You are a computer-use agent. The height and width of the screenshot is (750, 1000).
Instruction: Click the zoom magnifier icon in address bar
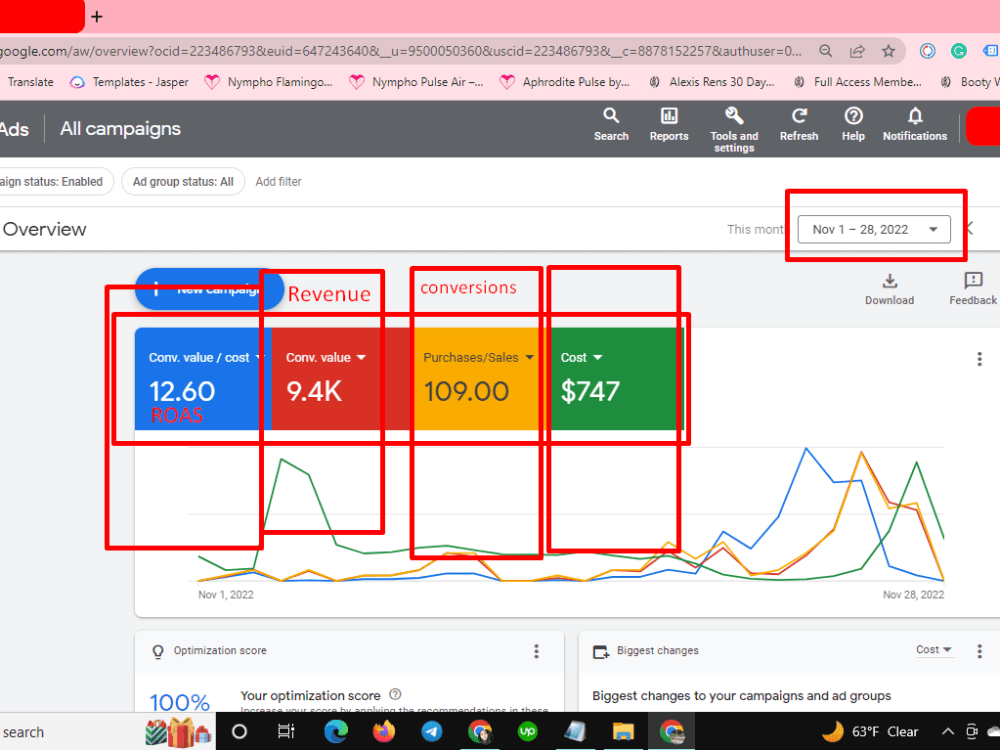(x=825, y=51)
